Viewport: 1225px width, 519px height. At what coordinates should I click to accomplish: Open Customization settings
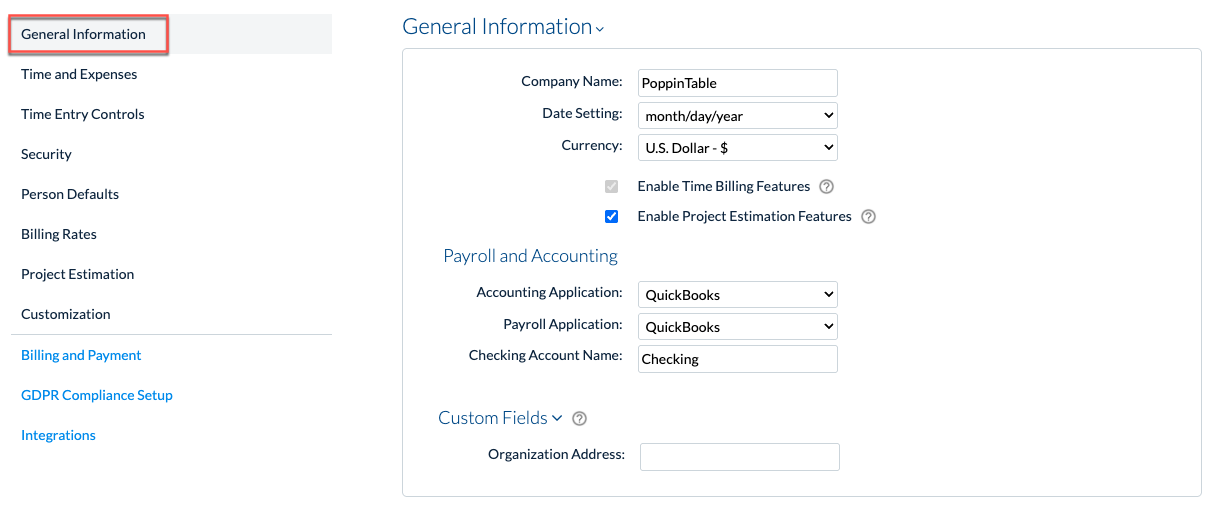point(66,314)
